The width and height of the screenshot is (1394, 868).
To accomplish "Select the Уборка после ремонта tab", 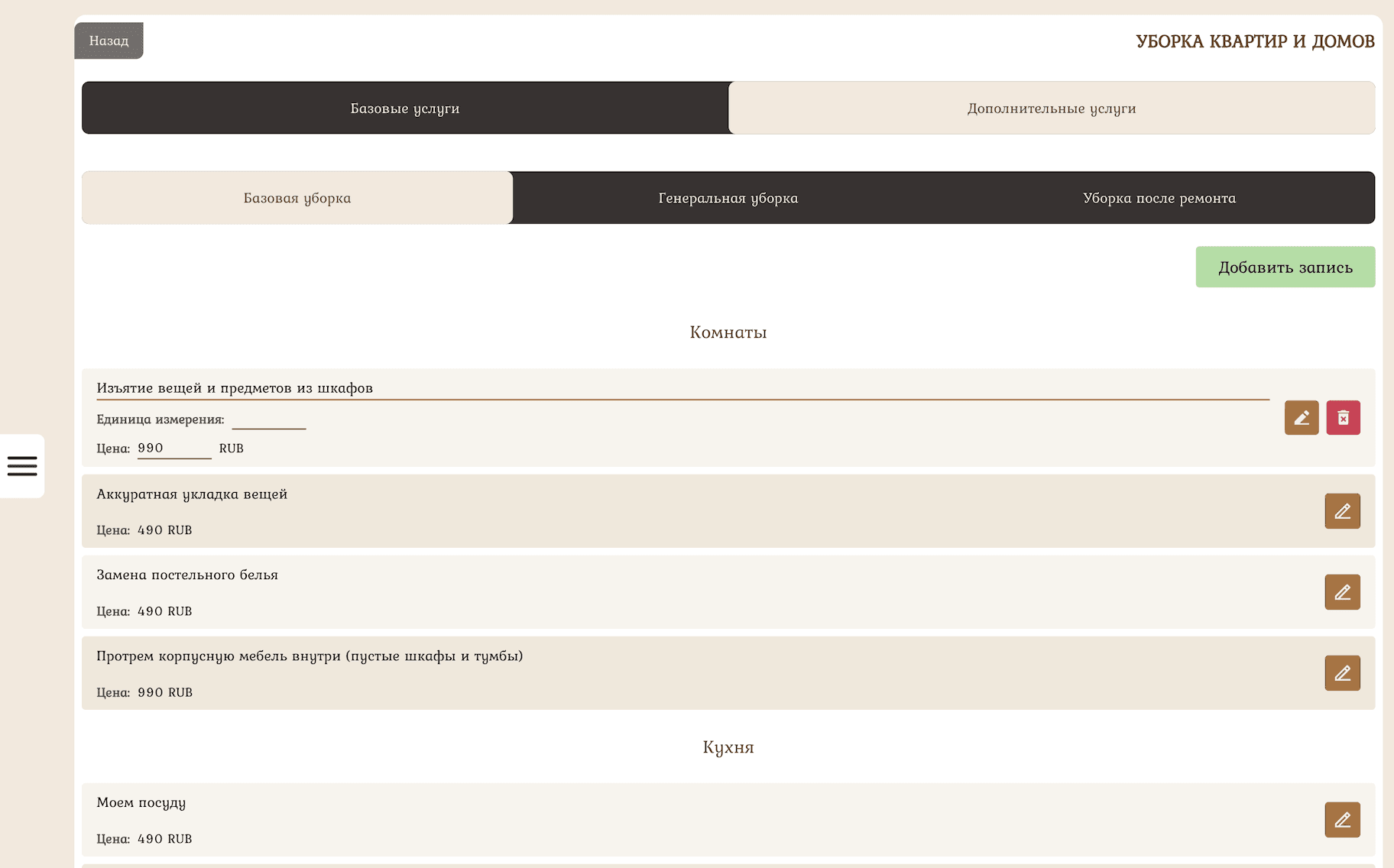I will pos(1159,198).
